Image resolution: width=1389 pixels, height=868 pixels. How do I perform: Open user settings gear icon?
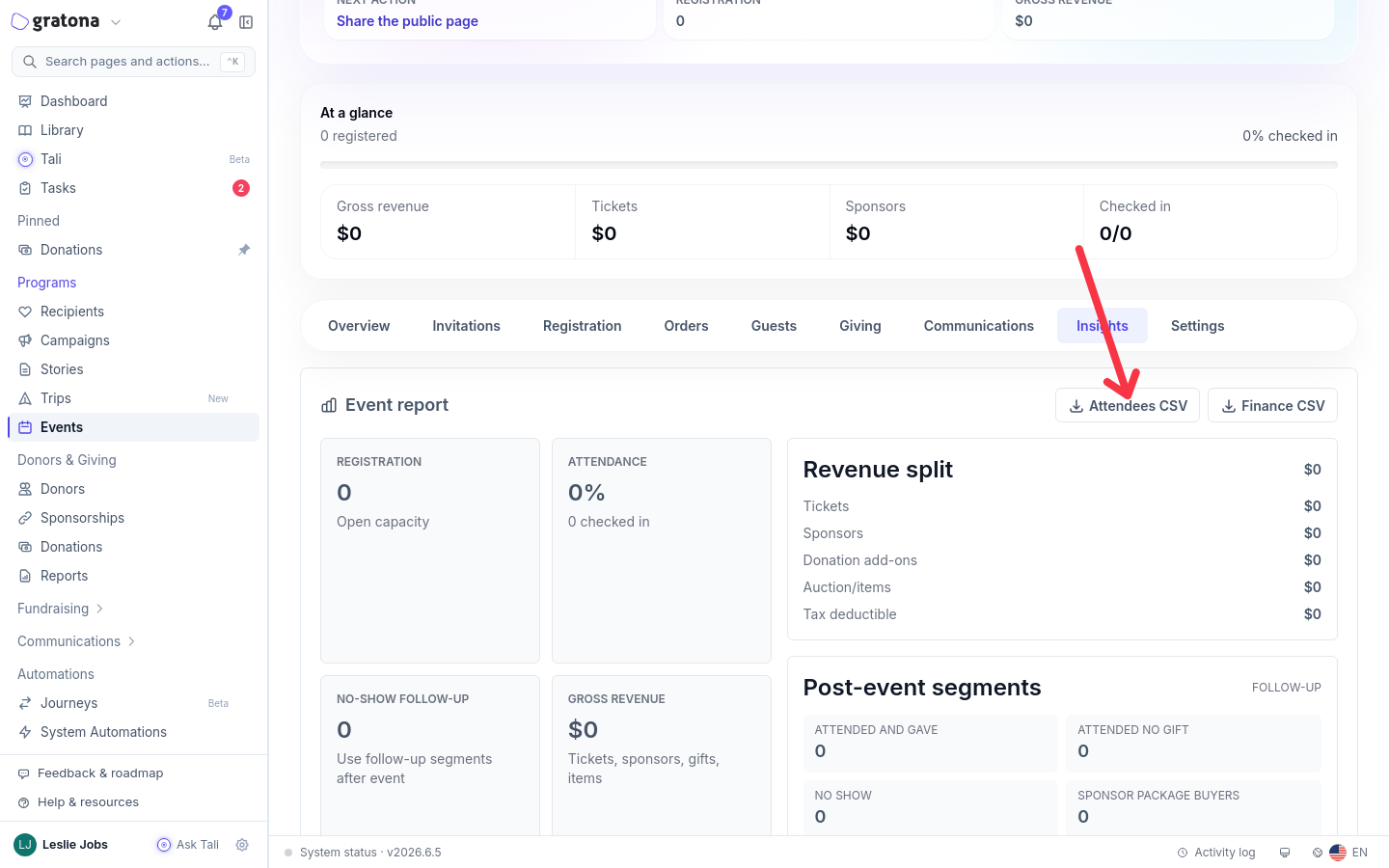point(242,845)
